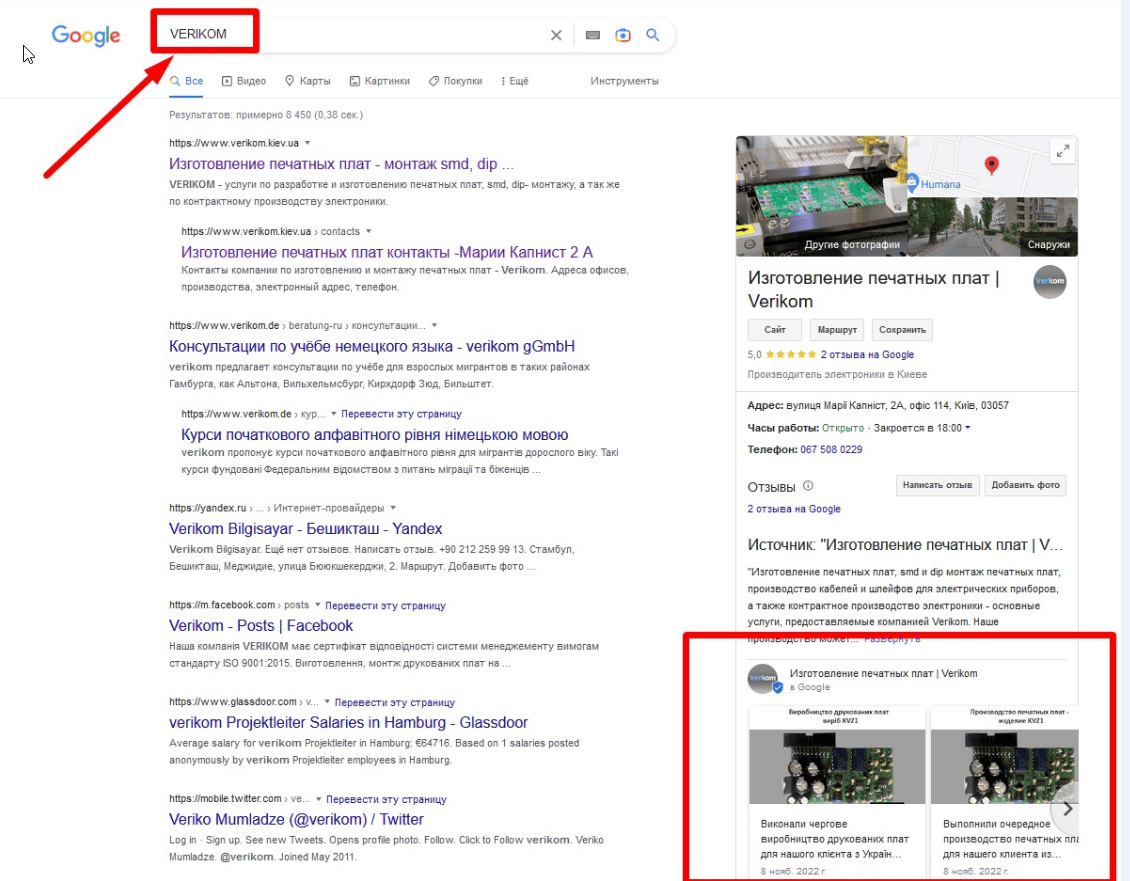Expand working hours dropdown arrow

pos(968,428)
